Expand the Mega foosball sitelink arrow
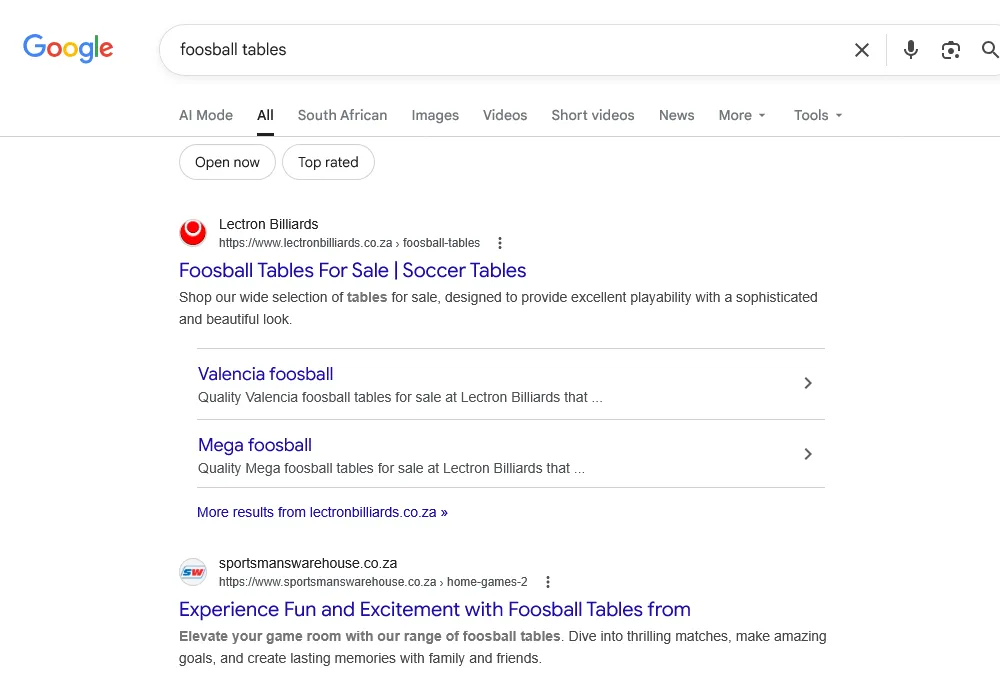Image resolution: width=1000 pixels, height=700 pixels. click(808, 454)
